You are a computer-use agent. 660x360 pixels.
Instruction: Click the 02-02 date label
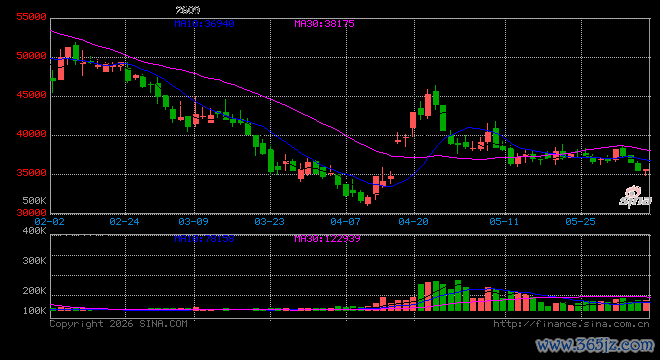coord(50,221)
